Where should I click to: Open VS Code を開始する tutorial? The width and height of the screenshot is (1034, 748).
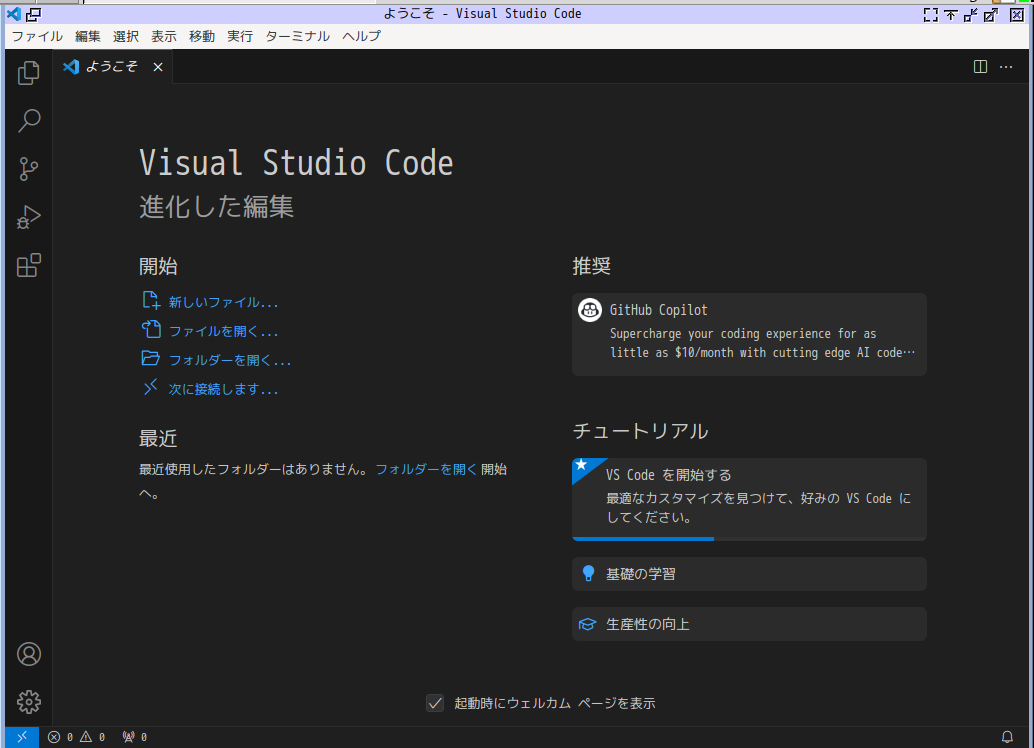[x=749, y=499]
